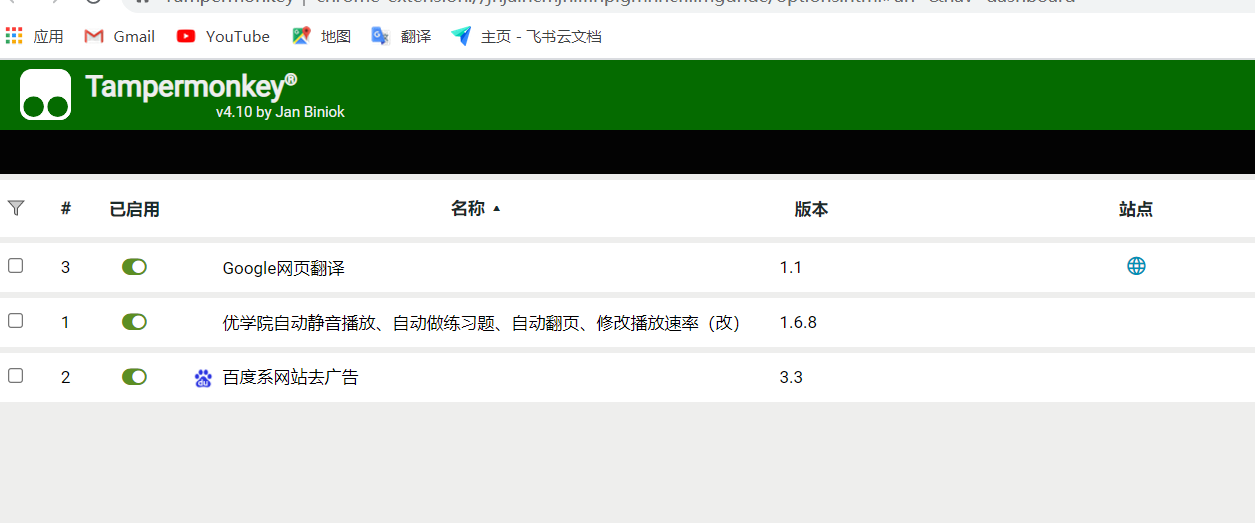Sort by the 已启用 column header
The height and width of the screenshot is (523, 1255).
134,210
